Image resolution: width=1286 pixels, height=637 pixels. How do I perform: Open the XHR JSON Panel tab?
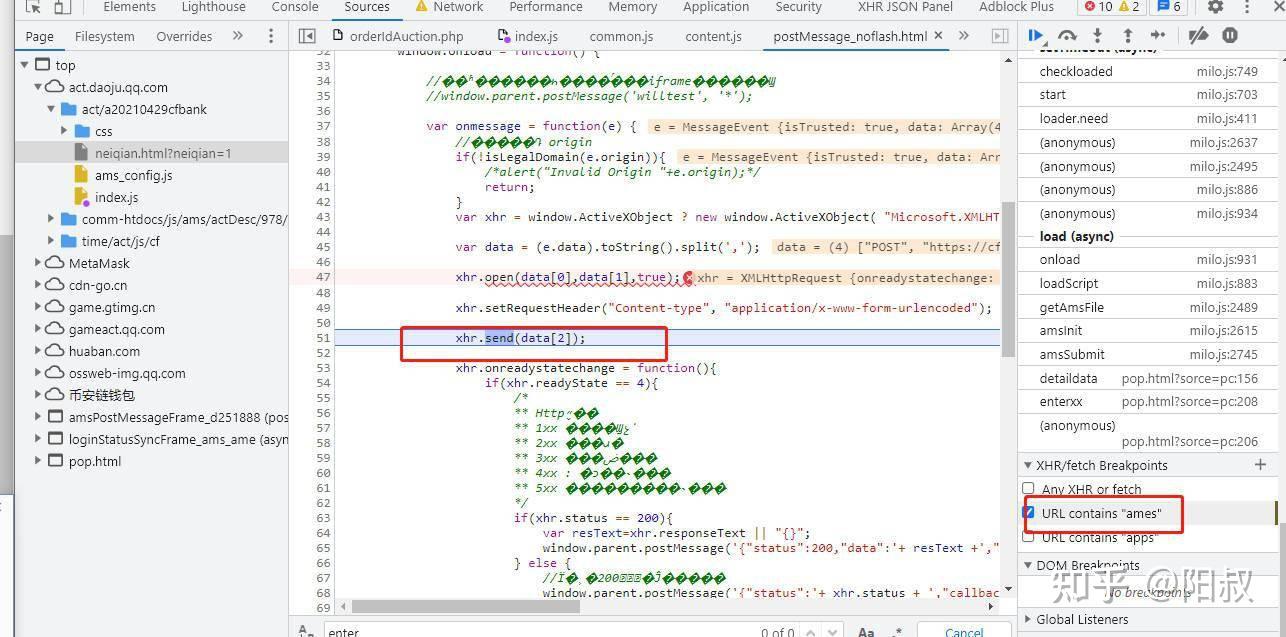905,7
